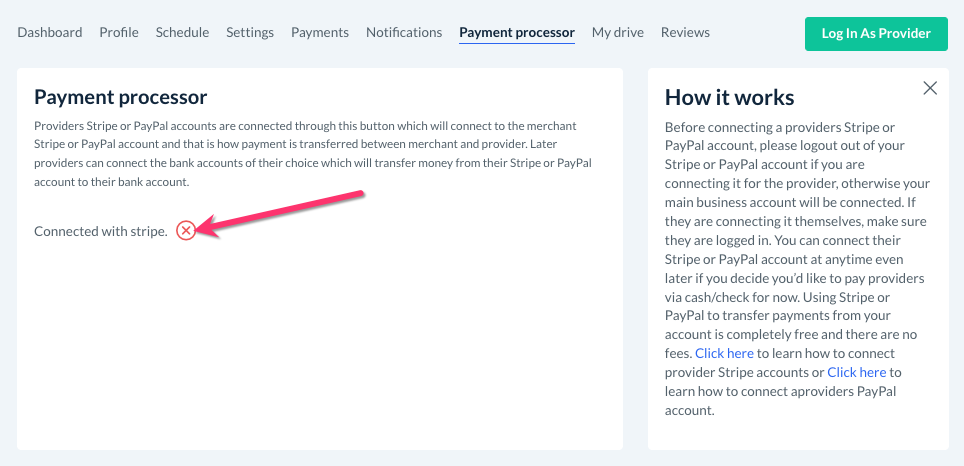Screen dimensions: 964x466
Task: Click the Payment processor panel heading
Action: [x=121, y=97]
